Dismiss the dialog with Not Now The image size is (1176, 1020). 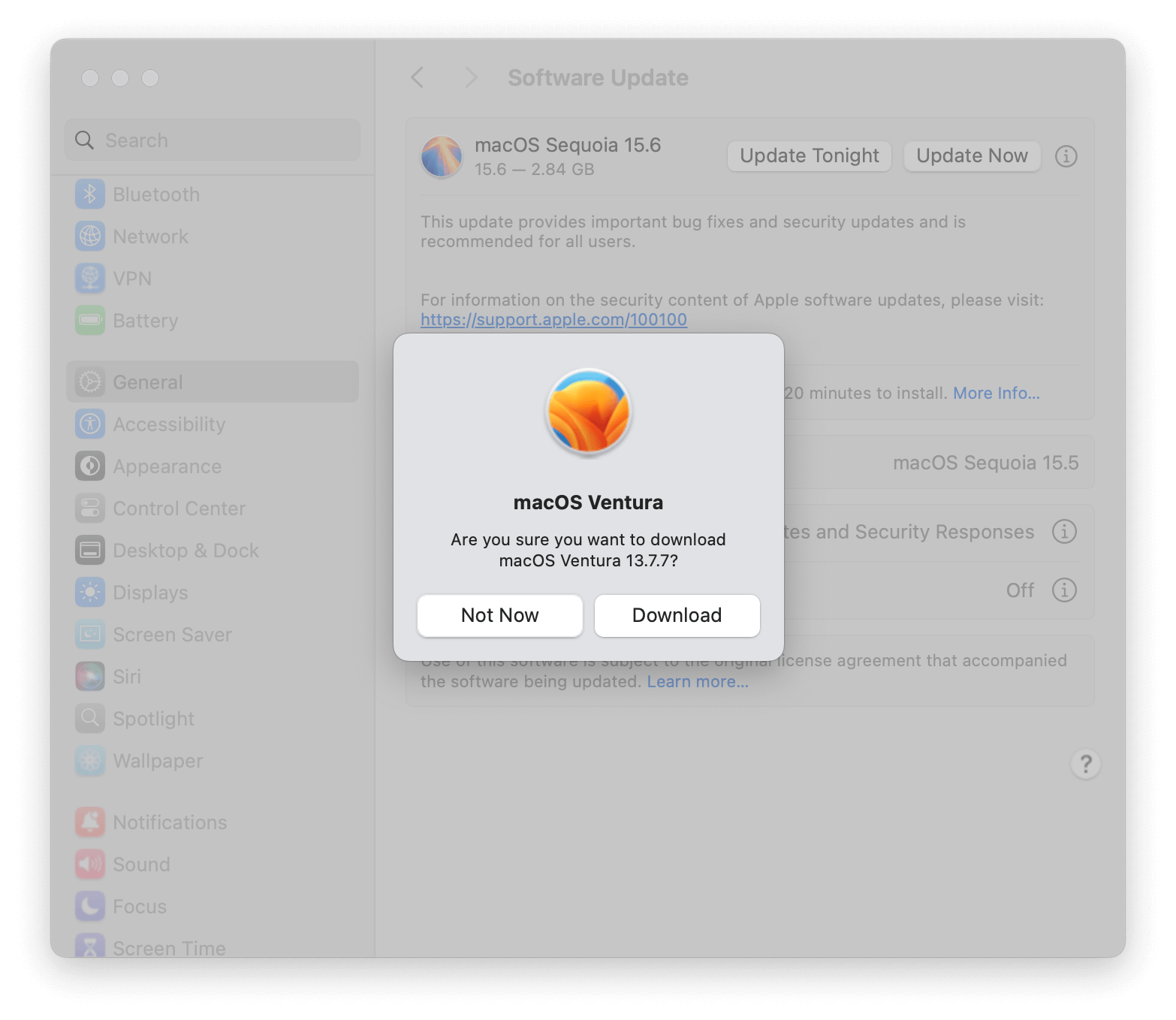pos(499,615)
